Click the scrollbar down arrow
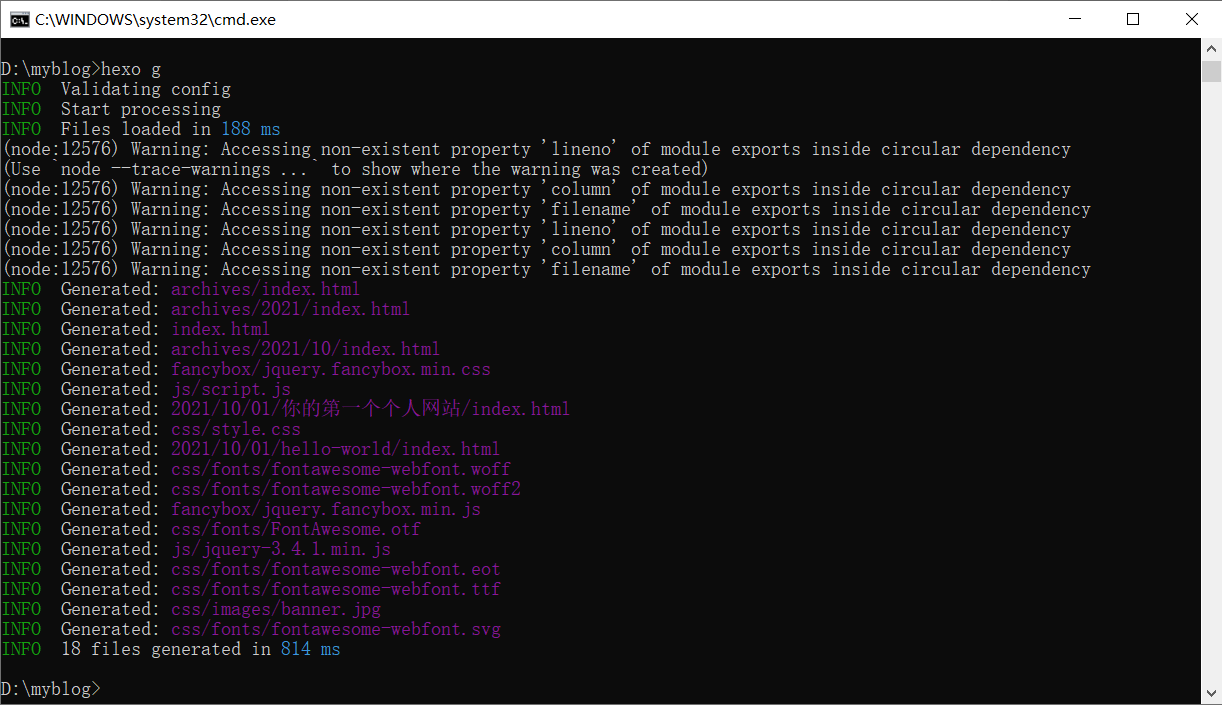 point(1211,694)
